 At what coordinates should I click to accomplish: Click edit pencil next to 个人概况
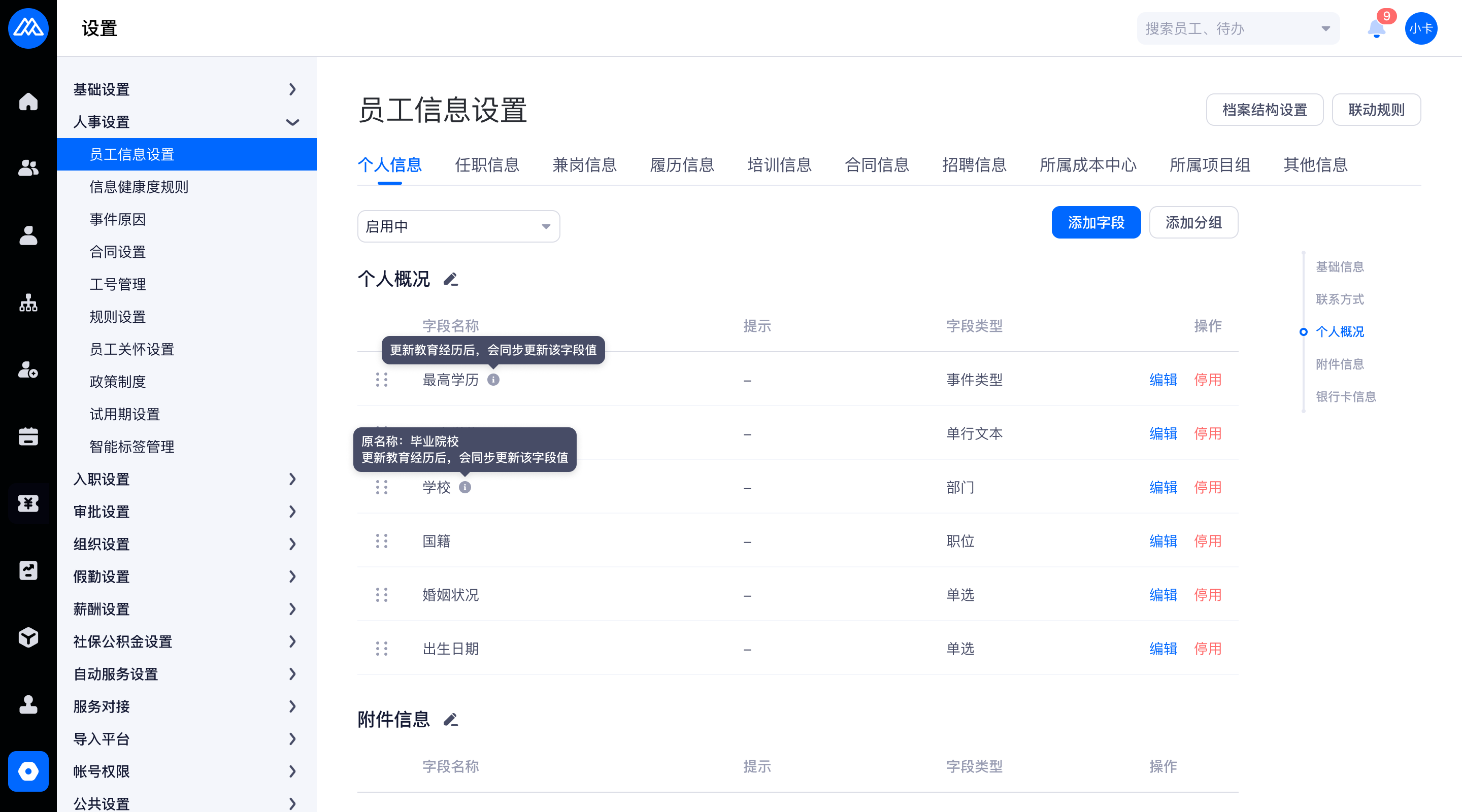451,279
